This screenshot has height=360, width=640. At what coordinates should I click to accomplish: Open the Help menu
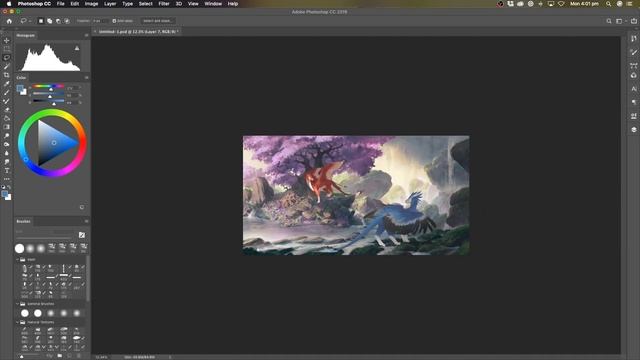click(x=233, y=4)
